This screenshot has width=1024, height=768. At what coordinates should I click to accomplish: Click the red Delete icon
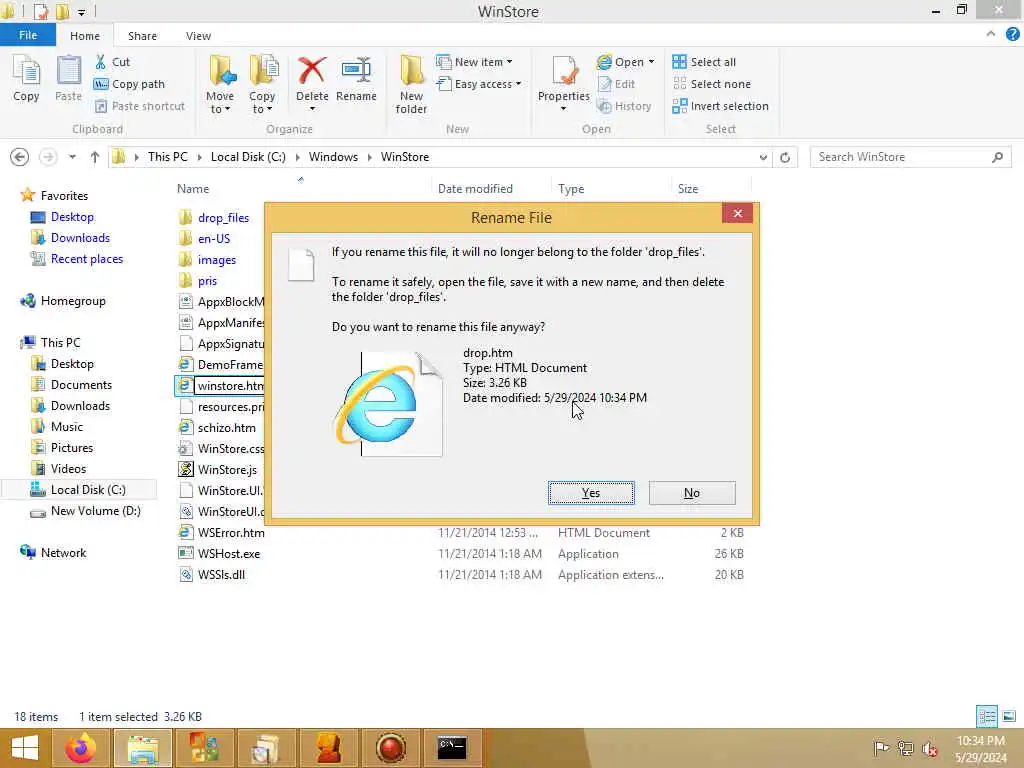(312, 71)
